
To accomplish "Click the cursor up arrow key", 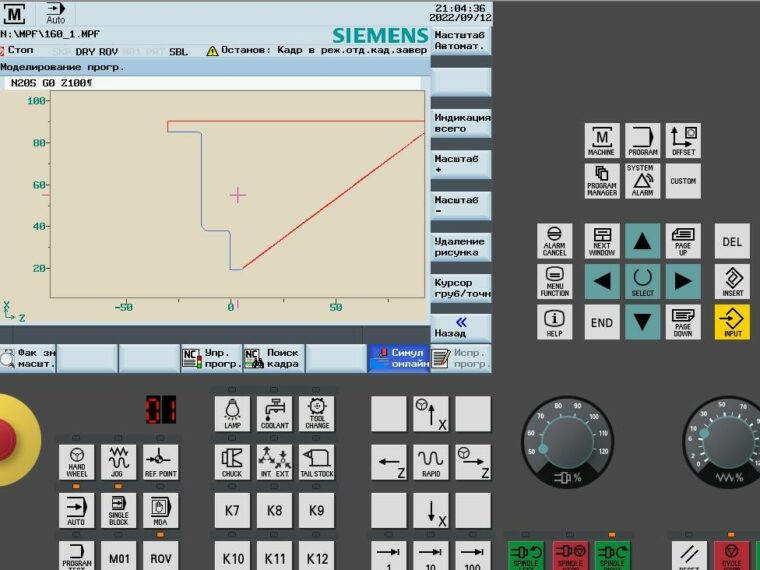I will (642, 241).
